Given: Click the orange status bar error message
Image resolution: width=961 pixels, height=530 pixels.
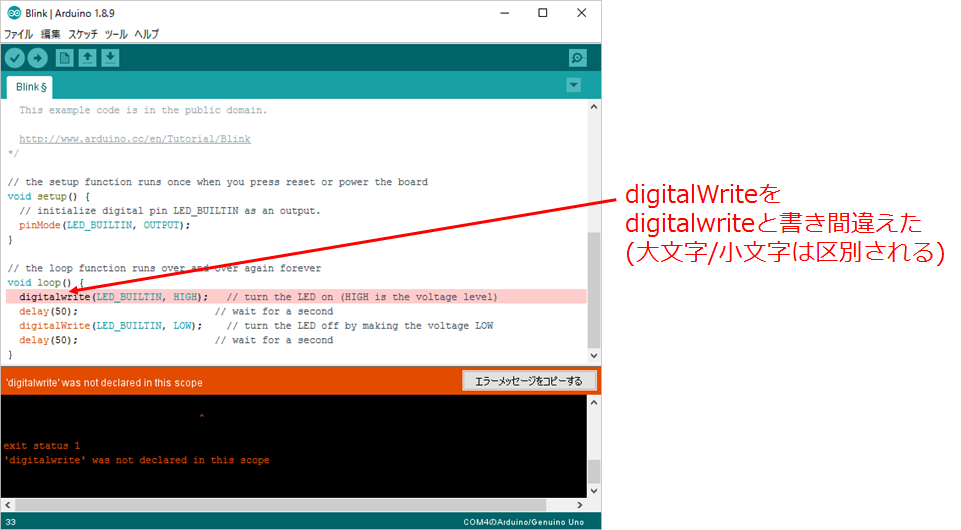Looking at the screenshot, I should [104, 382].
